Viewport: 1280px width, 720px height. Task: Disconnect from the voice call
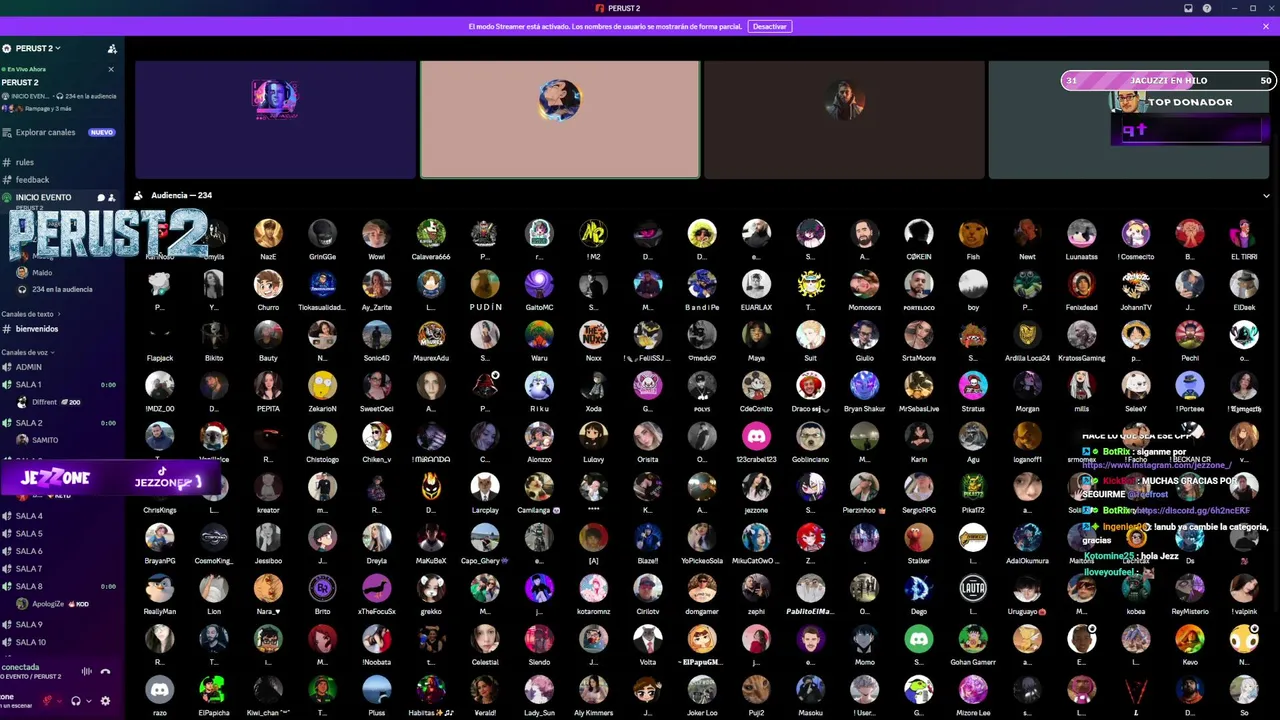tap(105, 671)
